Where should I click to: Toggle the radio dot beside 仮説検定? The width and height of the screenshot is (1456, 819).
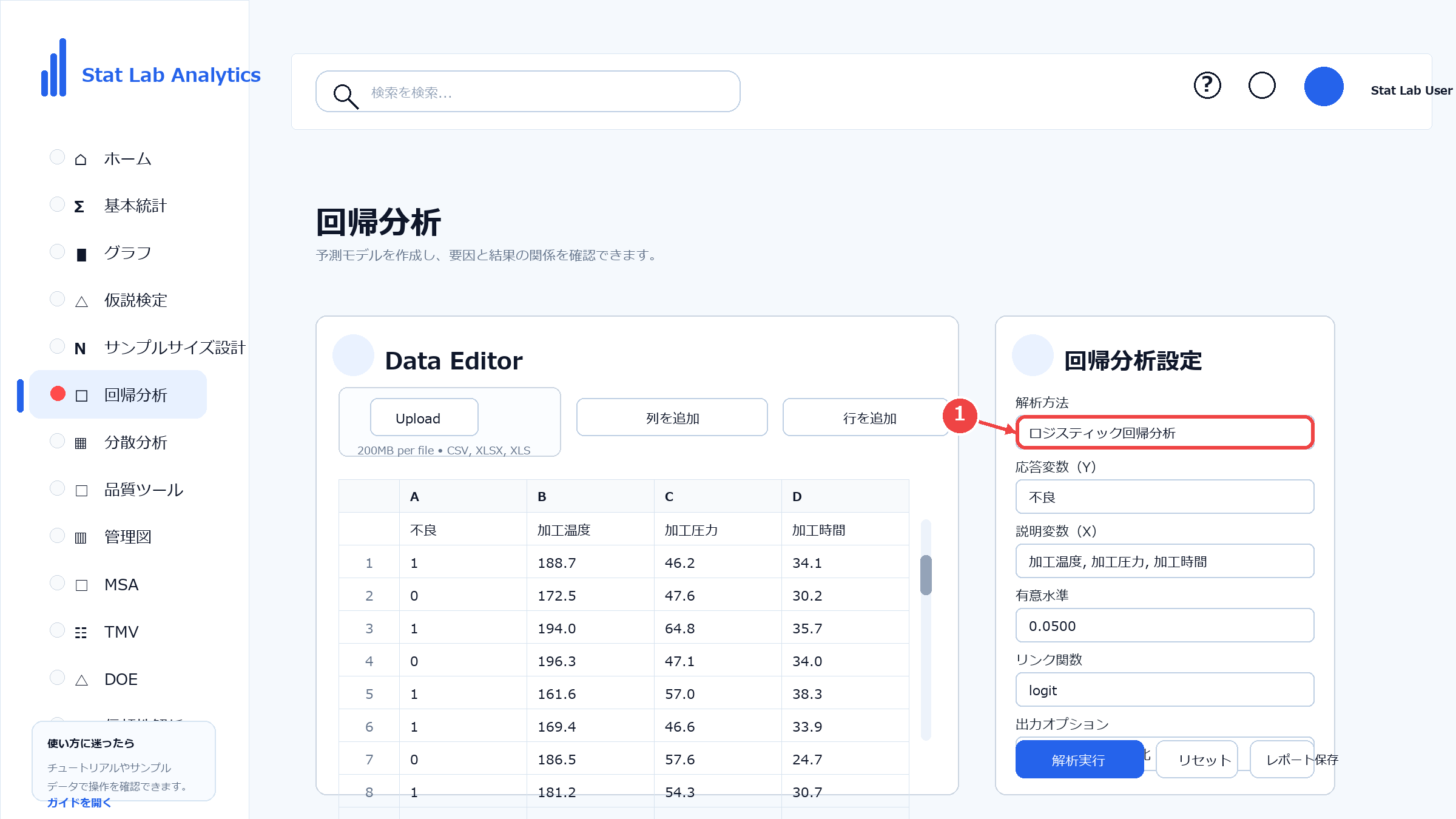tap(57, 299)
